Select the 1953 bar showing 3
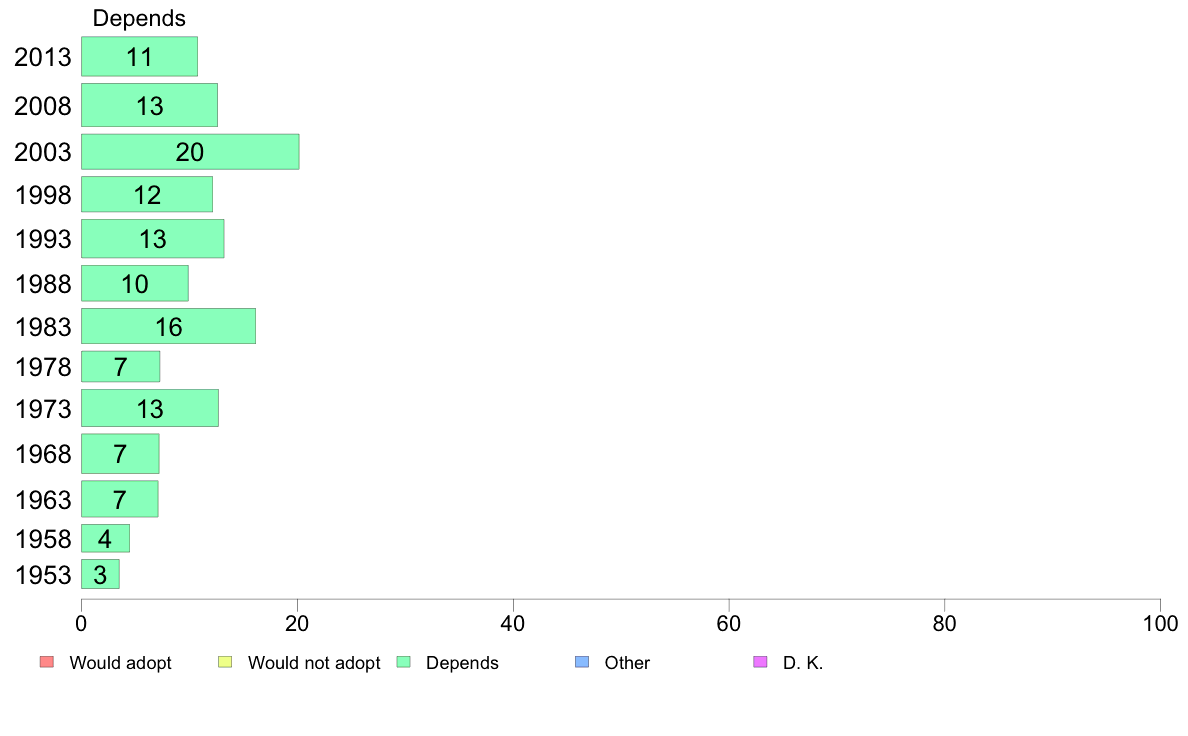The width and height of the screenshot is (1188, 736). pyautogui.click(x=100, y=575)
